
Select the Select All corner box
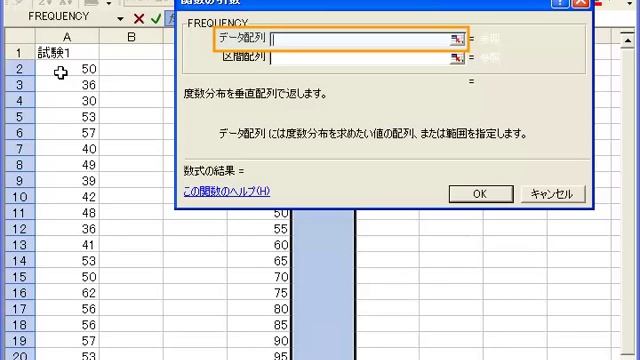[19, 37]
